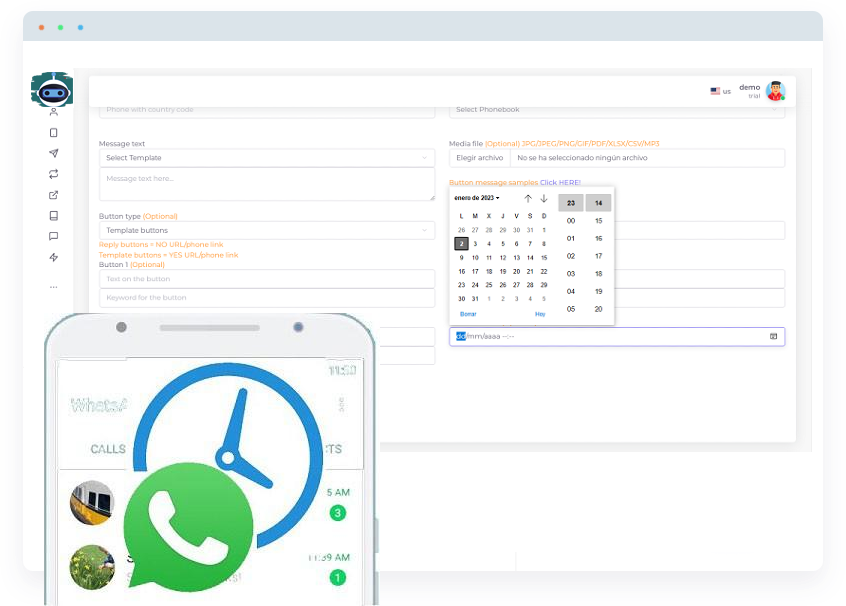Select day 31 in the last calendar row
Screen dimensions: 846x606
point(475,299)
